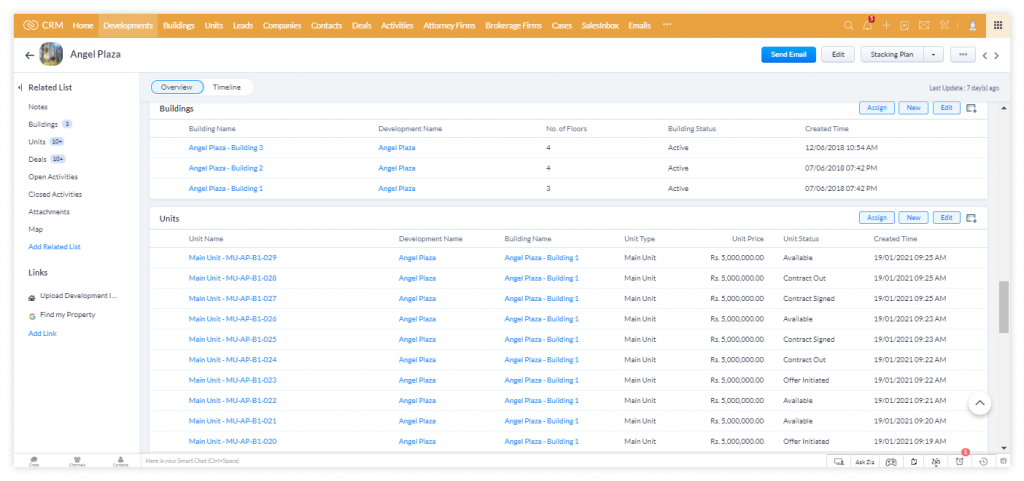Click Add Related List link

54,247
